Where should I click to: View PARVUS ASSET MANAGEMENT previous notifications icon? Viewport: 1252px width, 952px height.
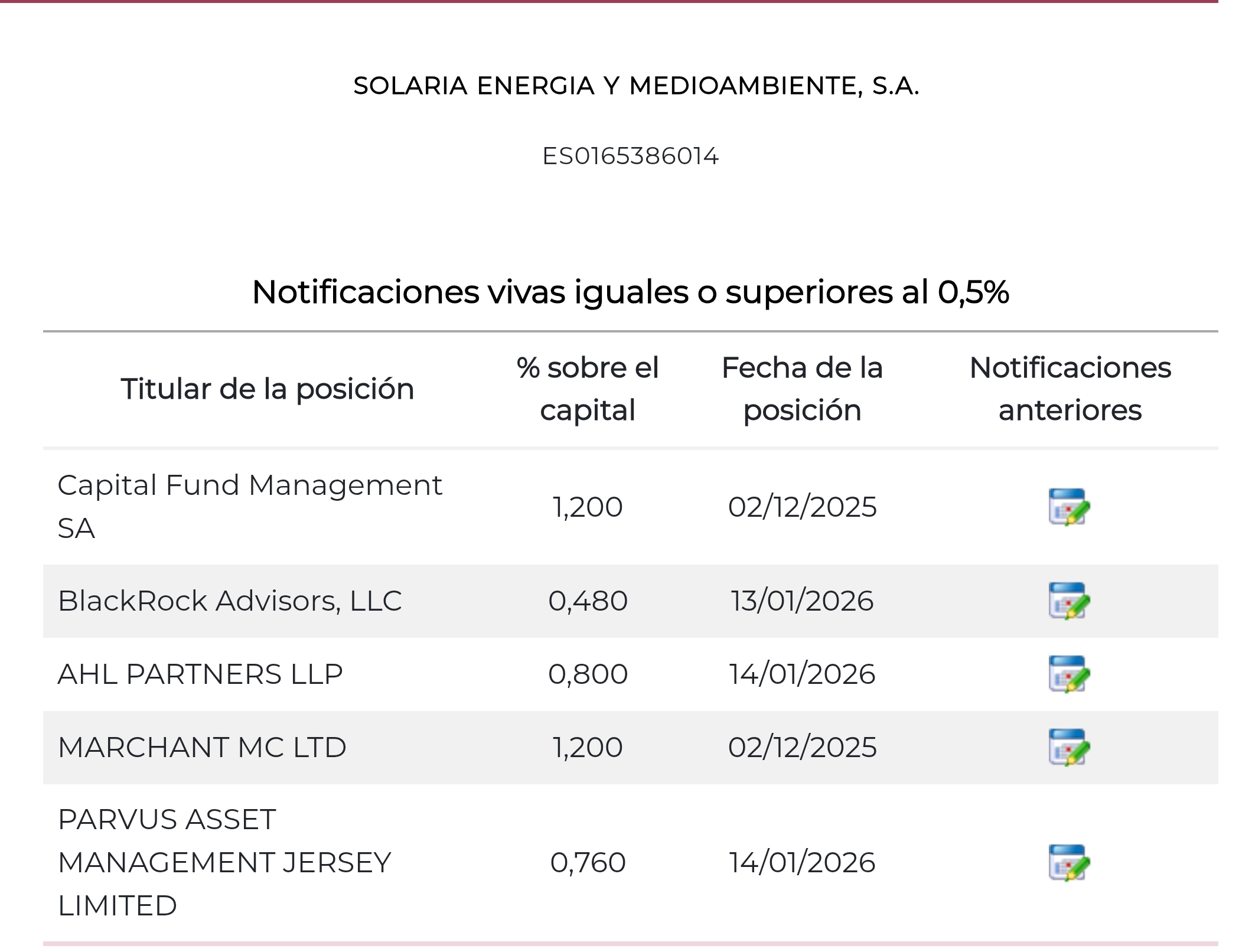tap(1069, 863)
